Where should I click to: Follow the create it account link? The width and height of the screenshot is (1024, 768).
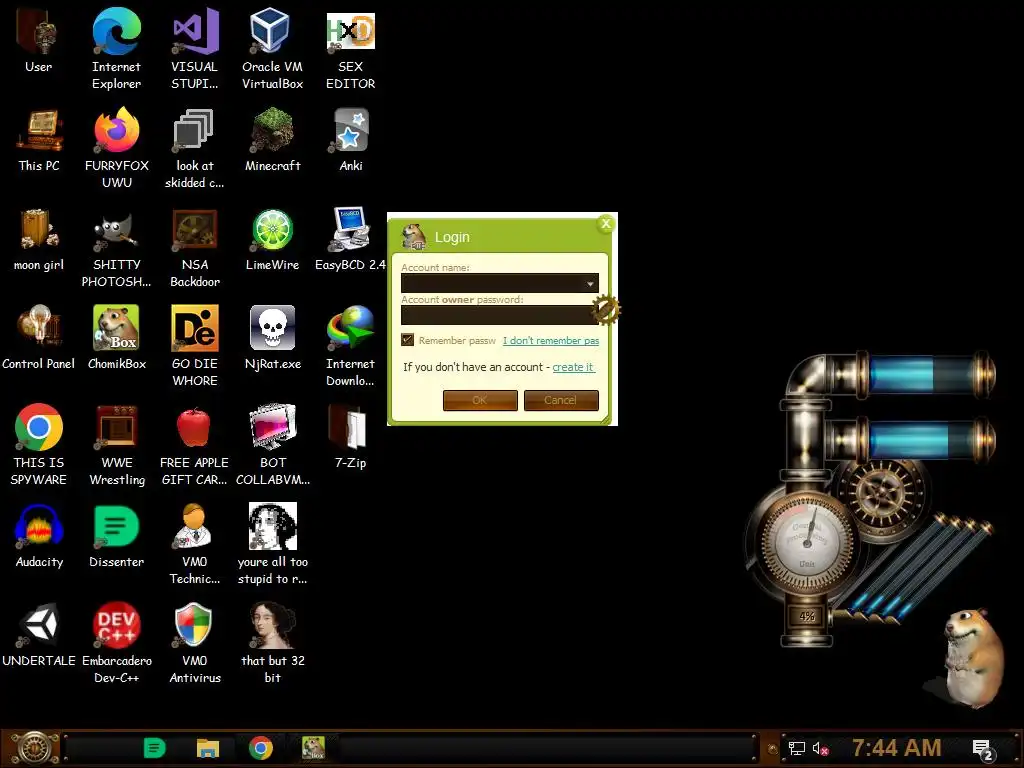click(x=573, y=367)
